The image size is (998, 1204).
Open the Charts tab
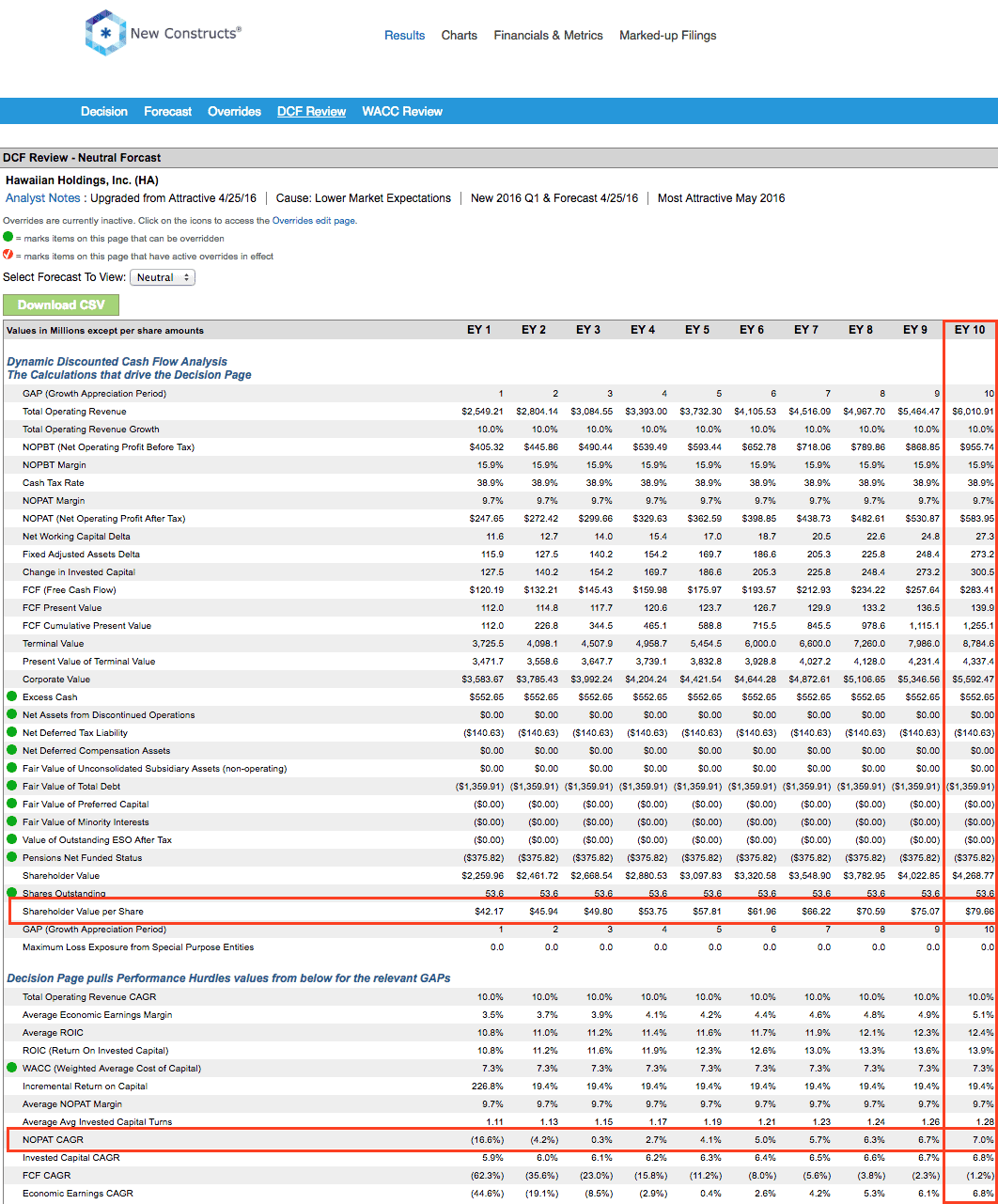460,36
